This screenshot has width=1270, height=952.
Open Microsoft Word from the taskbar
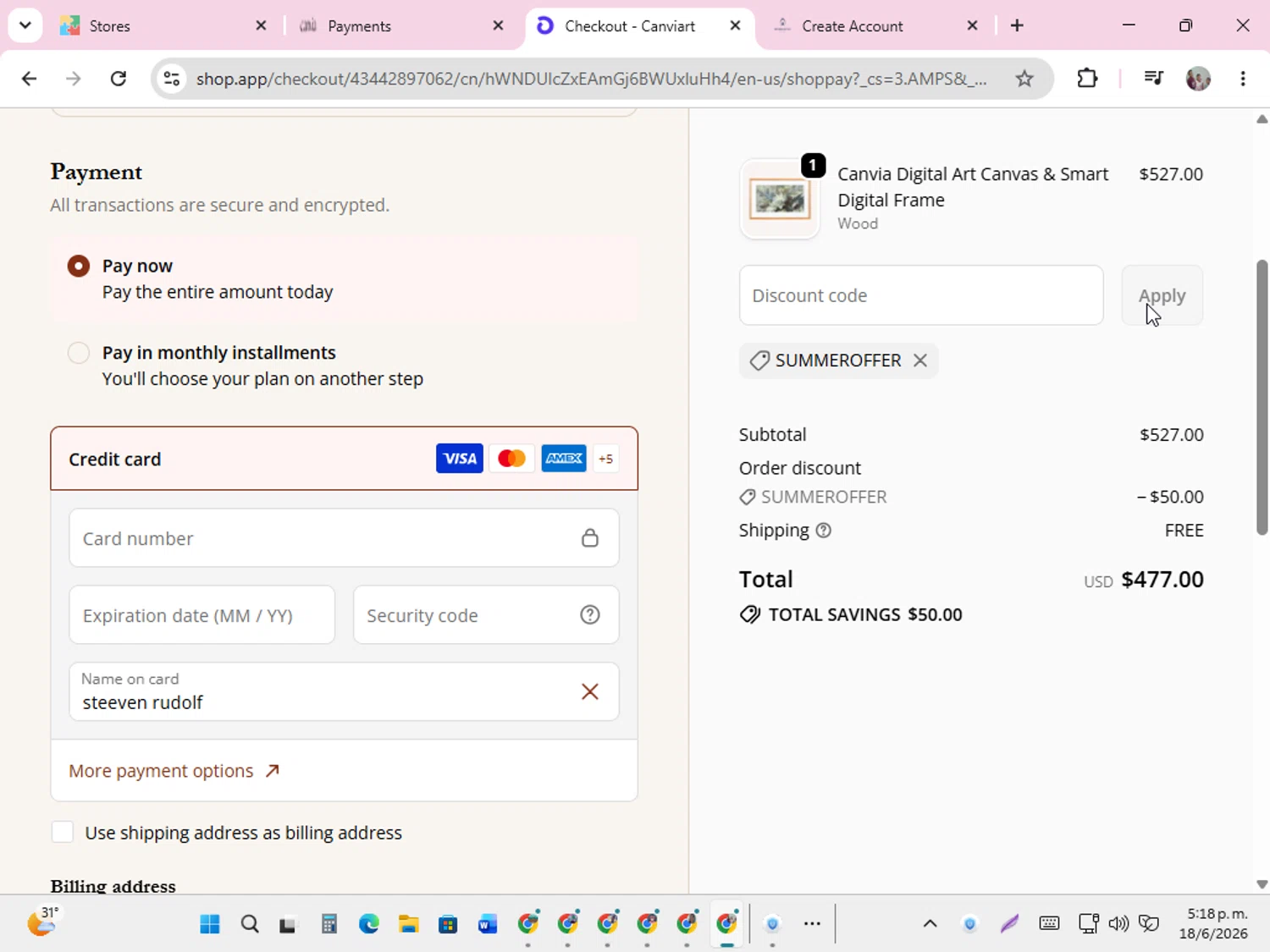pyautogui.click(x=488, y=924)
